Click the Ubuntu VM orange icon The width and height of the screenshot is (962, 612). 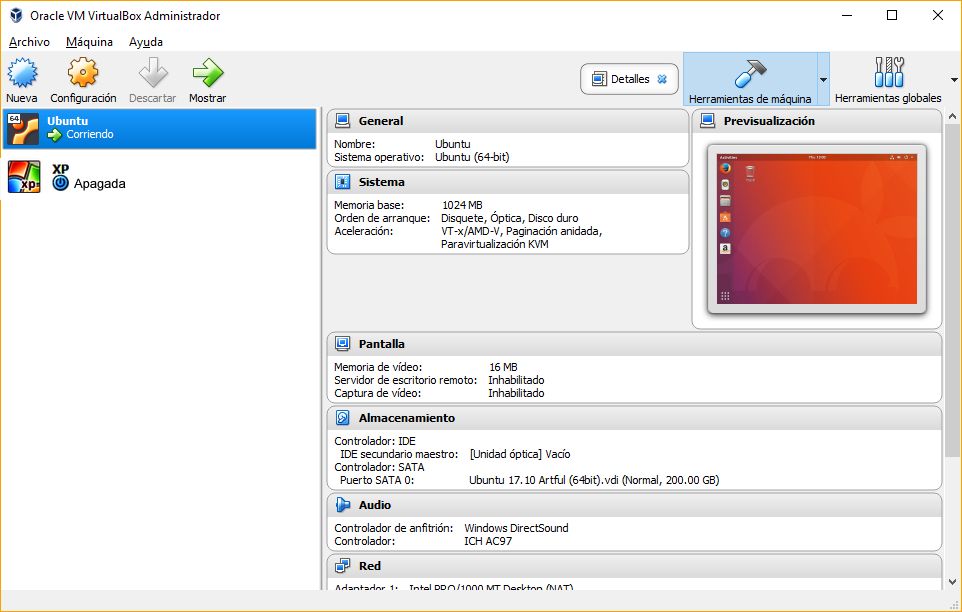pyautogui.click(x=23, y=129)
